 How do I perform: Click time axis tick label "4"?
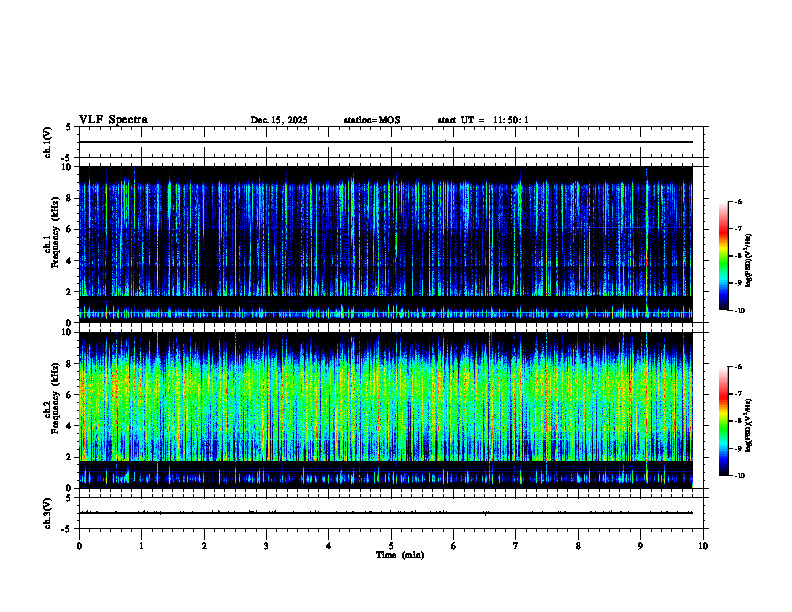pos(329,546)
